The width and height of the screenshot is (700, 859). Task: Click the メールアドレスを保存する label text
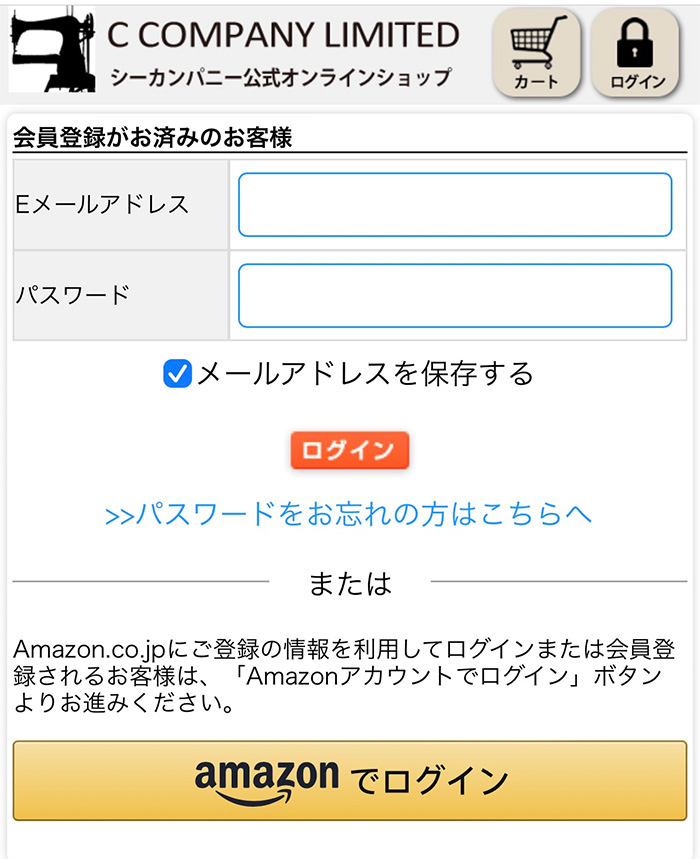[x=365, y=374]
